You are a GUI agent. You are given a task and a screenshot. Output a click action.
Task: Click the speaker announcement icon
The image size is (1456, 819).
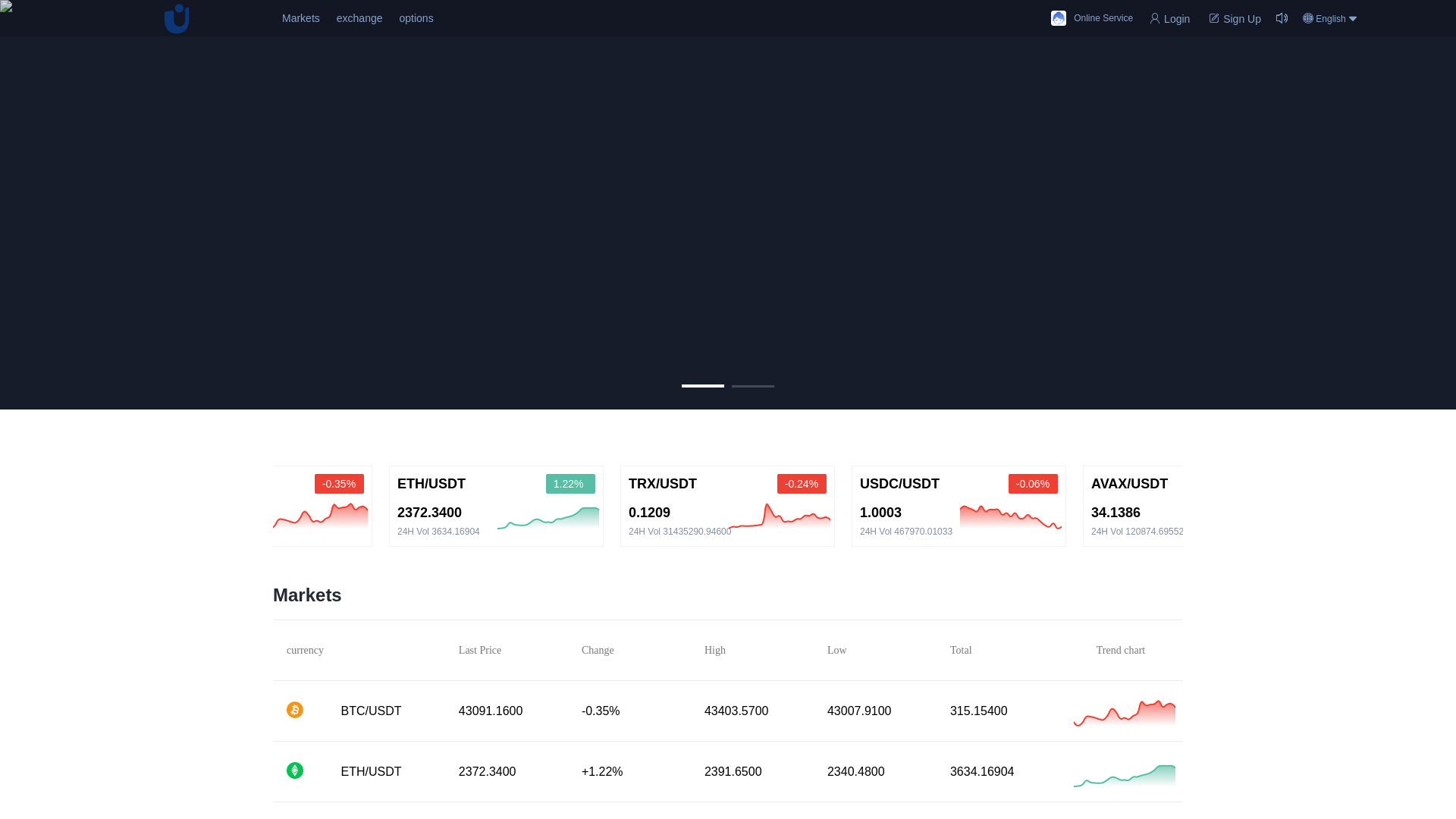(x=1282, y=18)
